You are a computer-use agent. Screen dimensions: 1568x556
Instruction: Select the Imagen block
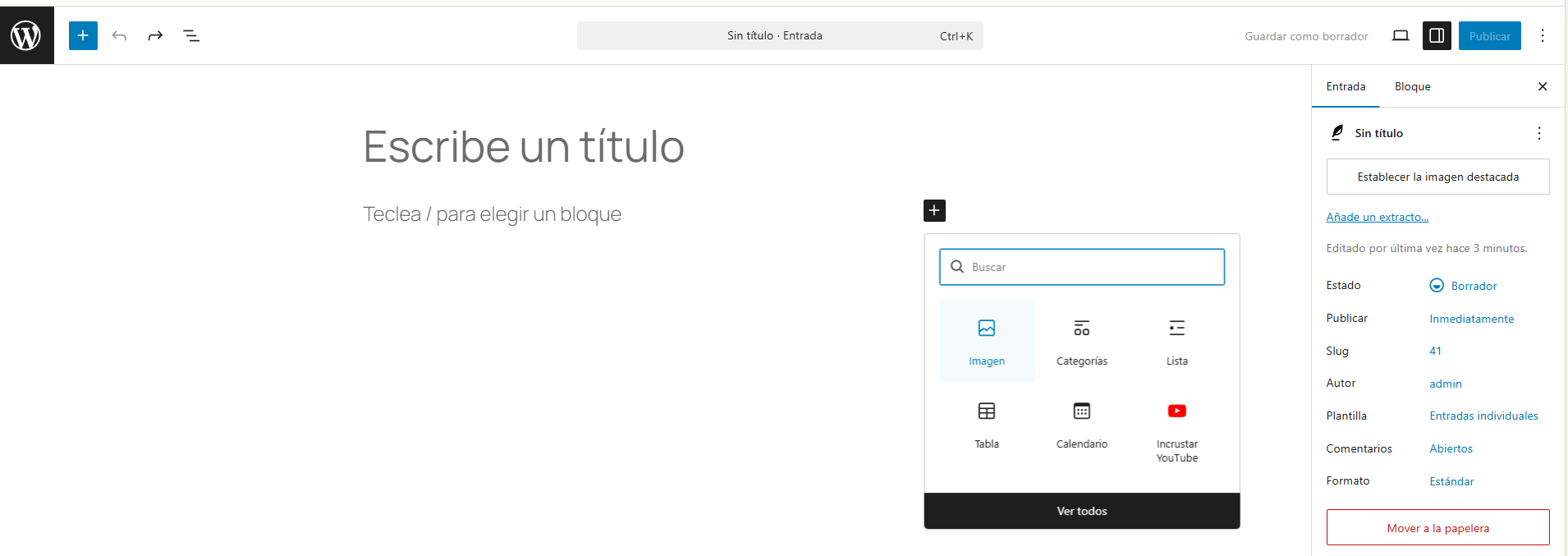[987, 340]
